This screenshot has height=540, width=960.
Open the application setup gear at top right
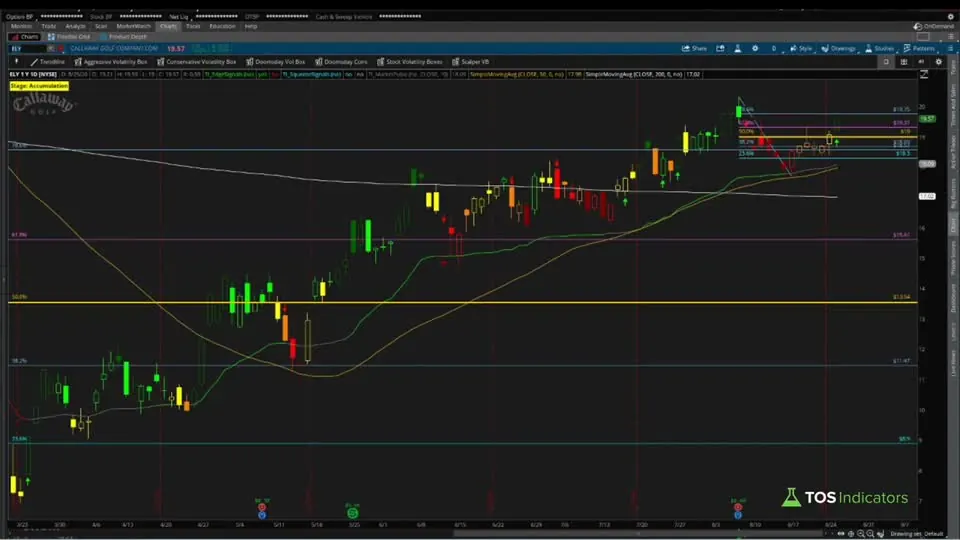tap(951, 17)
